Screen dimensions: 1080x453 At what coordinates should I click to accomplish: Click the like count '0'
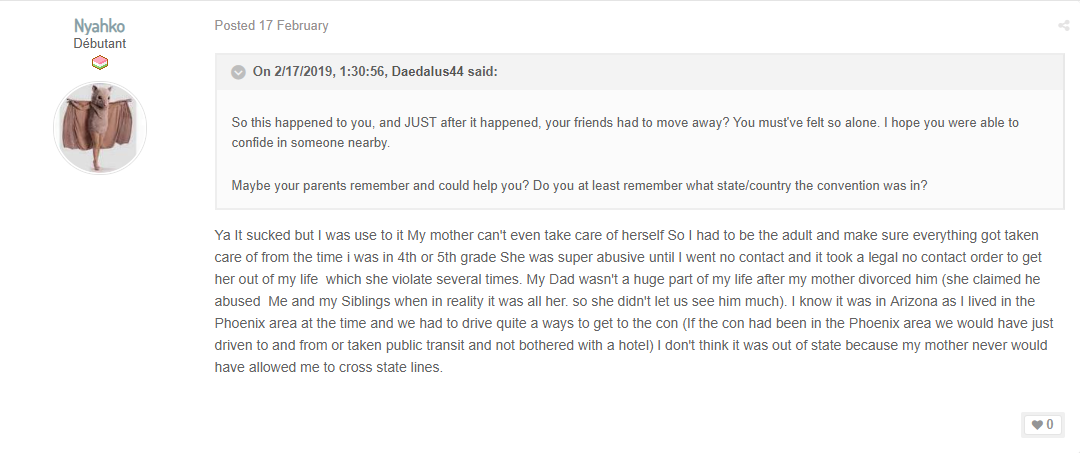coord(1050,425)
